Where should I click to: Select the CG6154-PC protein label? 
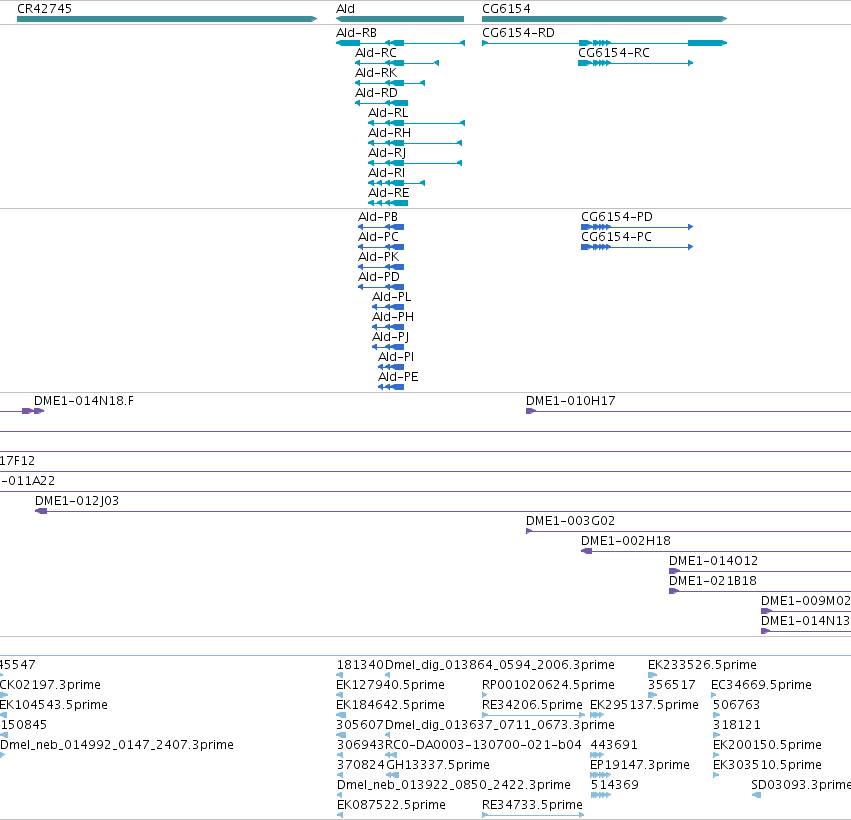[x=616, y=237]
